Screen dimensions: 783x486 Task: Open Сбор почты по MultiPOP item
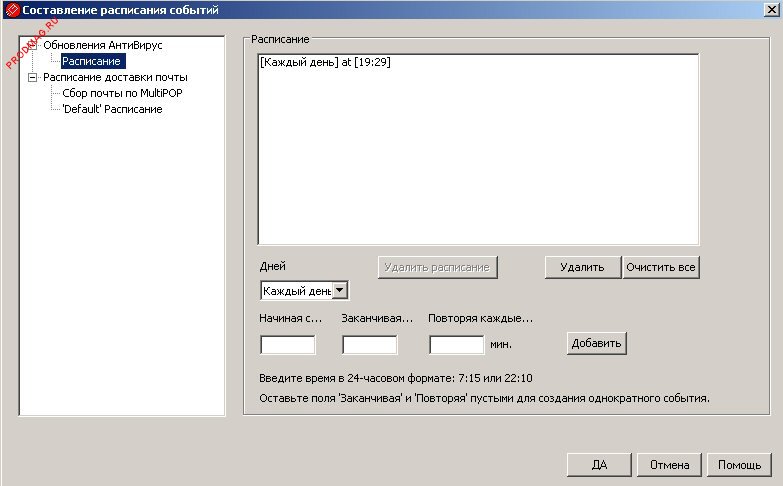click(x=122, y=93)
